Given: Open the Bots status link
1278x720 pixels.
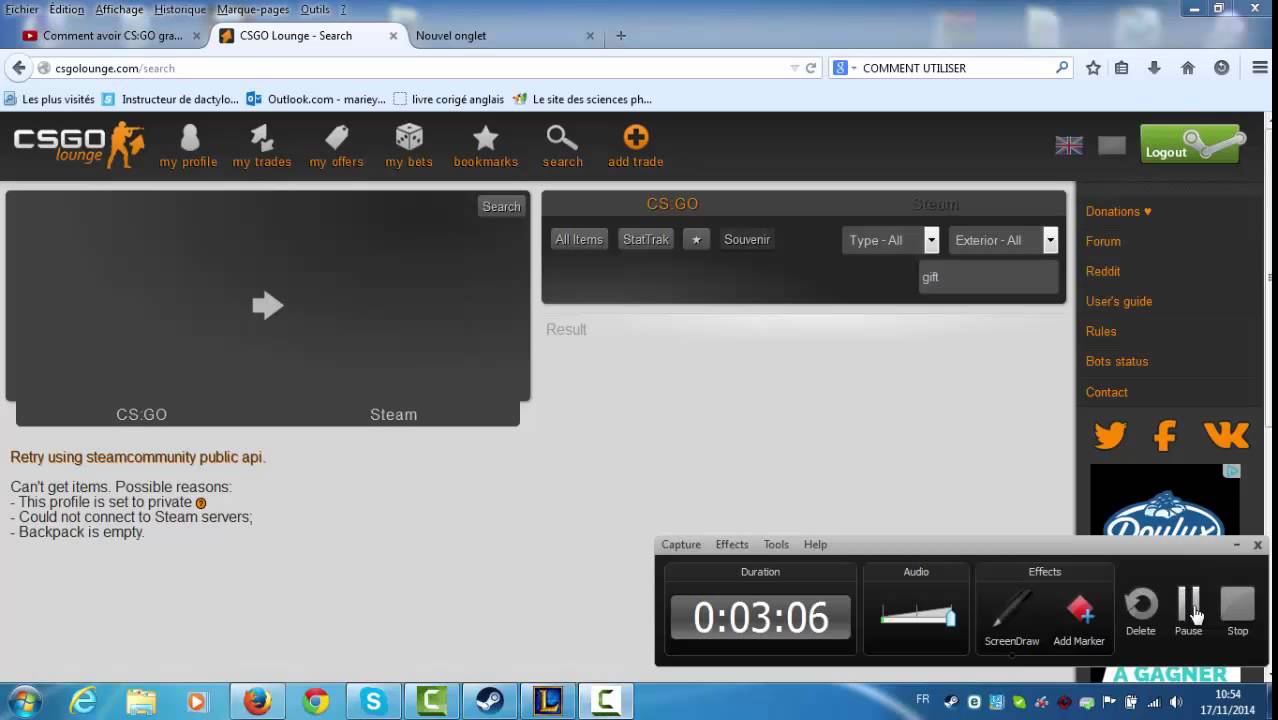Looking at the screenshot, I should click(1117, 361).
